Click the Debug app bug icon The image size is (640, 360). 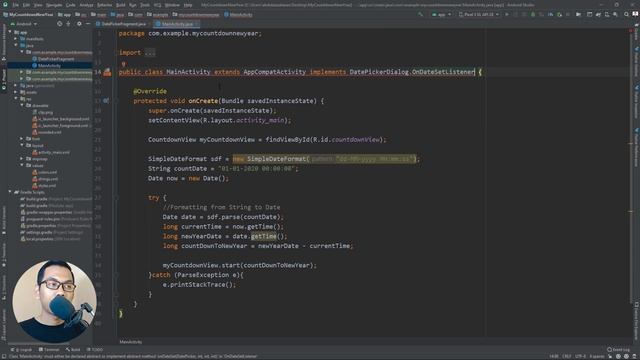pos(533,15)
